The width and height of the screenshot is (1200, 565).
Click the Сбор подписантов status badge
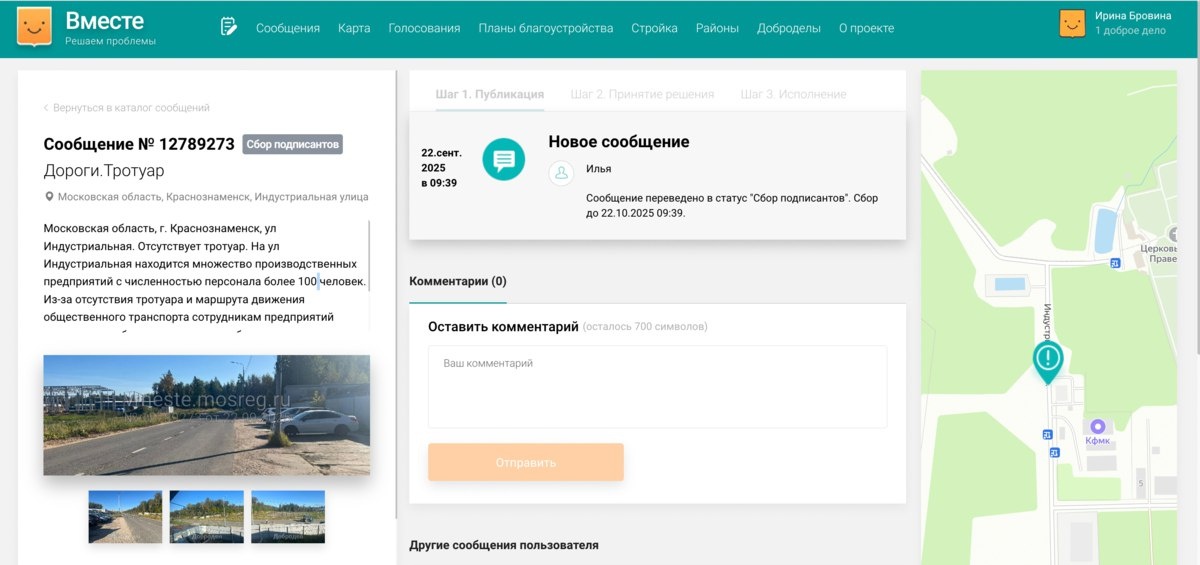click(293, 144)
